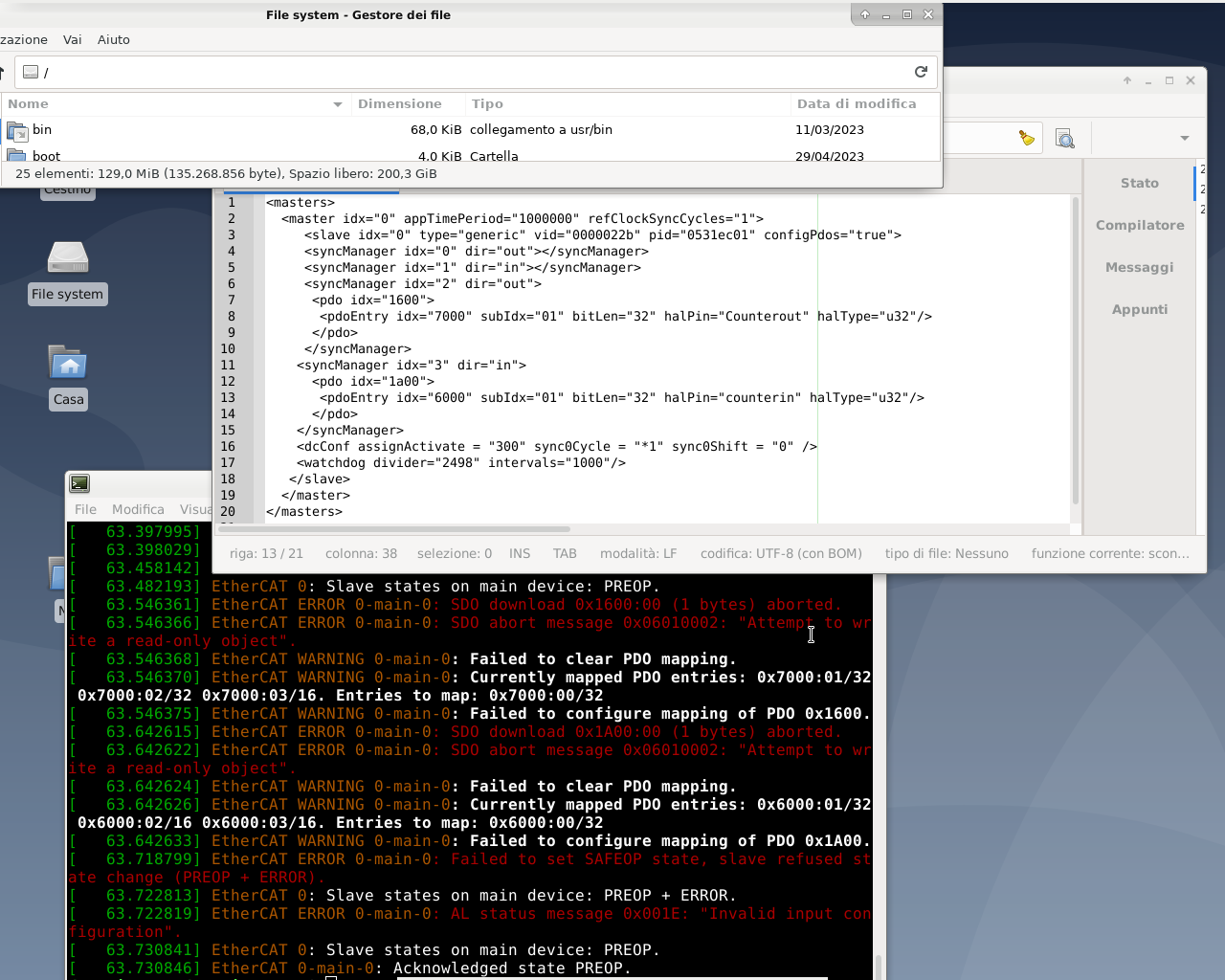Click line 13 pdoEntry counterin in editor
Image resolution: width=1225 pixels, height=980 pixels.
(x=622, y=397)
